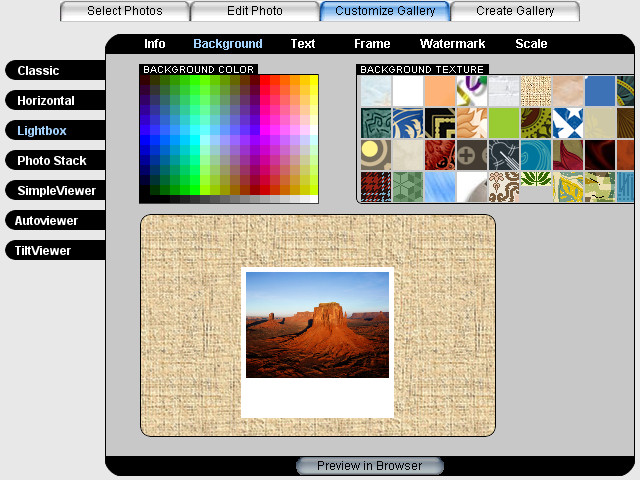Viewport: 640px width, 480px height.
Task: Apply the light blue marble texture
Action: click(x=376, y=91)
